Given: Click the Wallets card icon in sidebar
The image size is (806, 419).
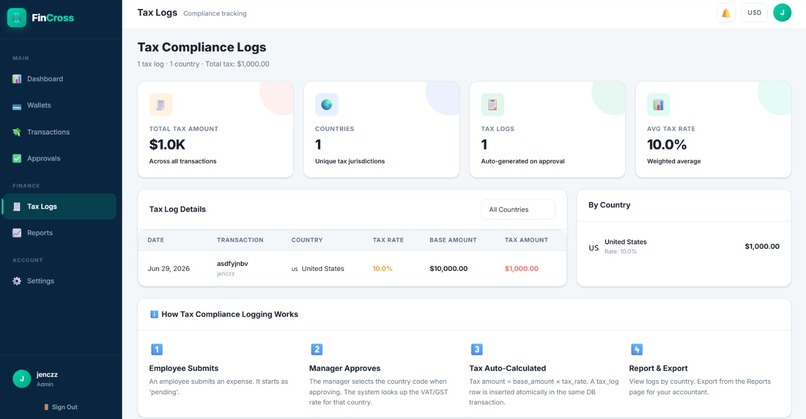Looking at the screenshot, I should 17,106.
